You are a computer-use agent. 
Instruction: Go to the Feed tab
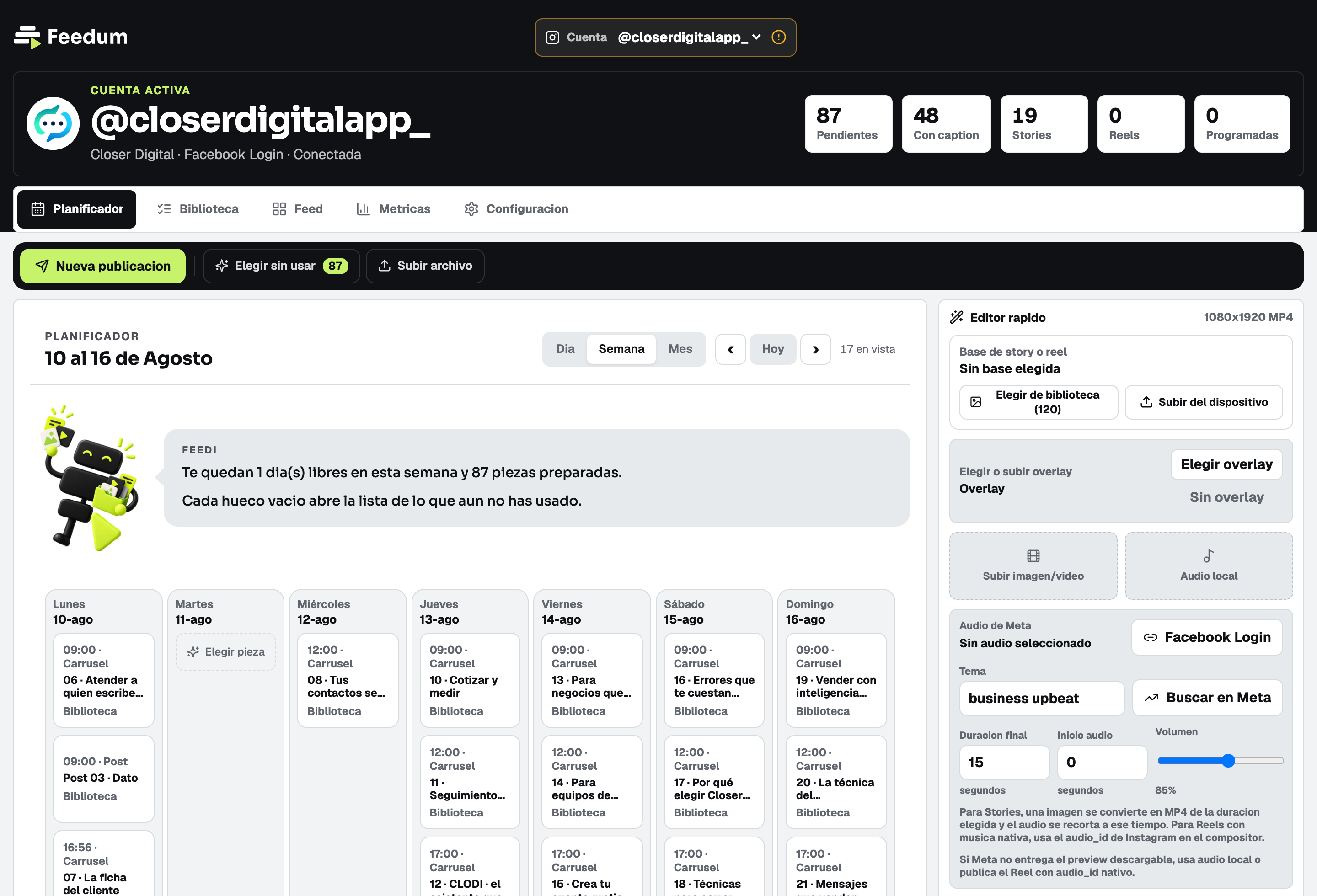(298, 209)
